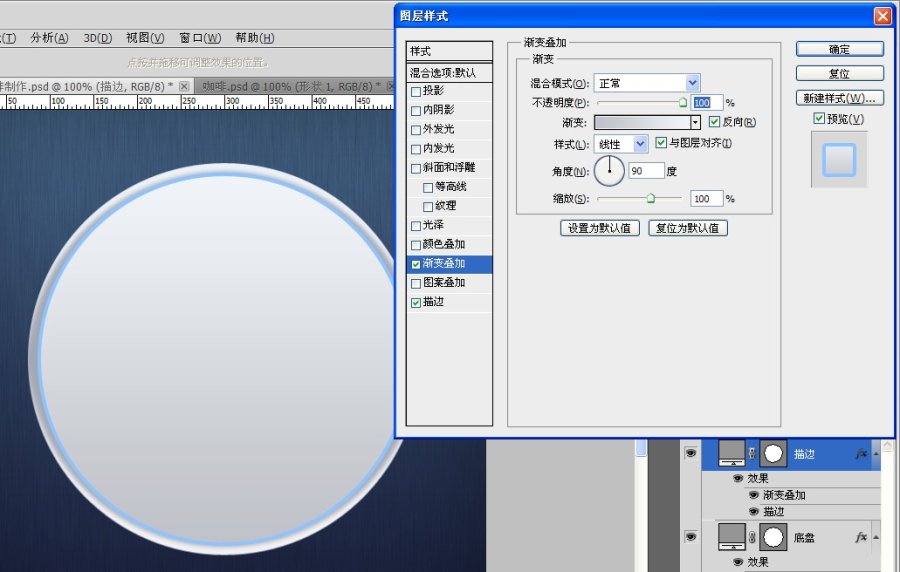The width and height of the screenshot is (900, 572).
Task: Hide 效果 under the 底盘 layer
Action: [x=738, y=562]
